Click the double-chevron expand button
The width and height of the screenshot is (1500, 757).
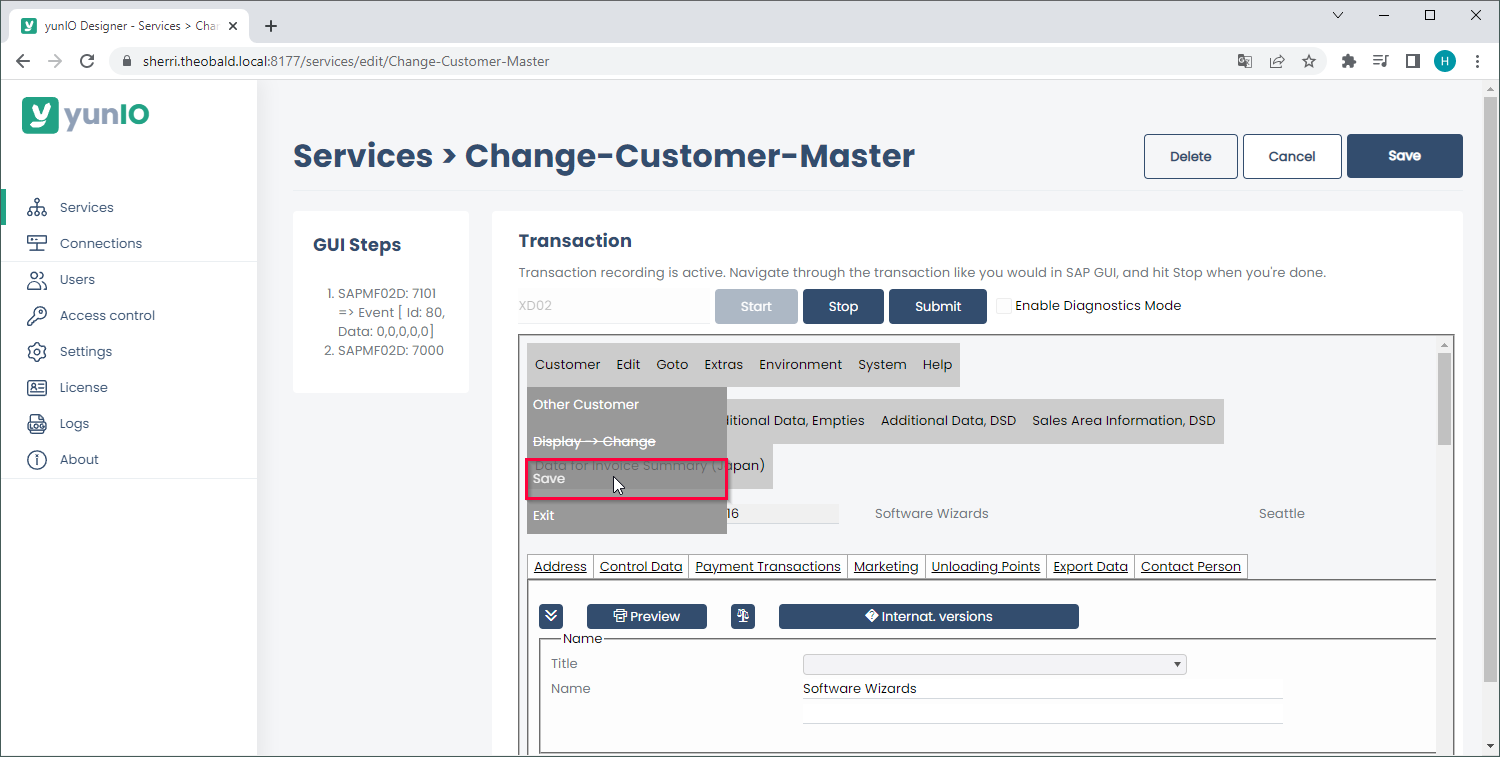click(x=551, y=616)
